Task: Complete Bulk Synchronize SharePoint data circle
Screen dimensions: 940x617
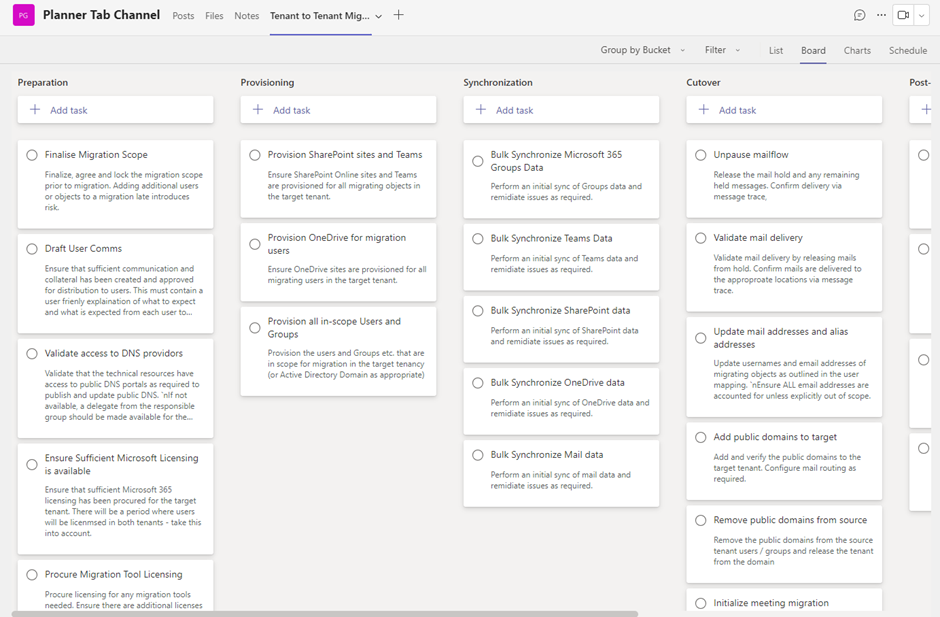Action: [478, 311]
